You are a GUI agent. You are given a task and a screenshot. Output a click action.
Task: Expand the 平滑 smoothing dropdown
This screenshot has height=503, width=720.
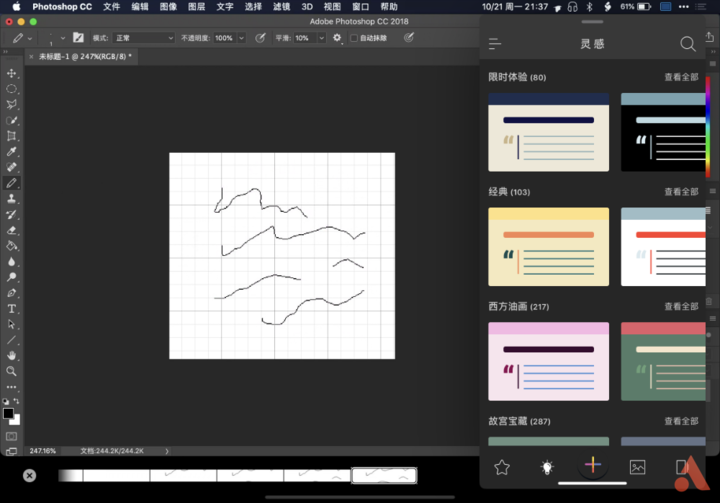[321, 38]
